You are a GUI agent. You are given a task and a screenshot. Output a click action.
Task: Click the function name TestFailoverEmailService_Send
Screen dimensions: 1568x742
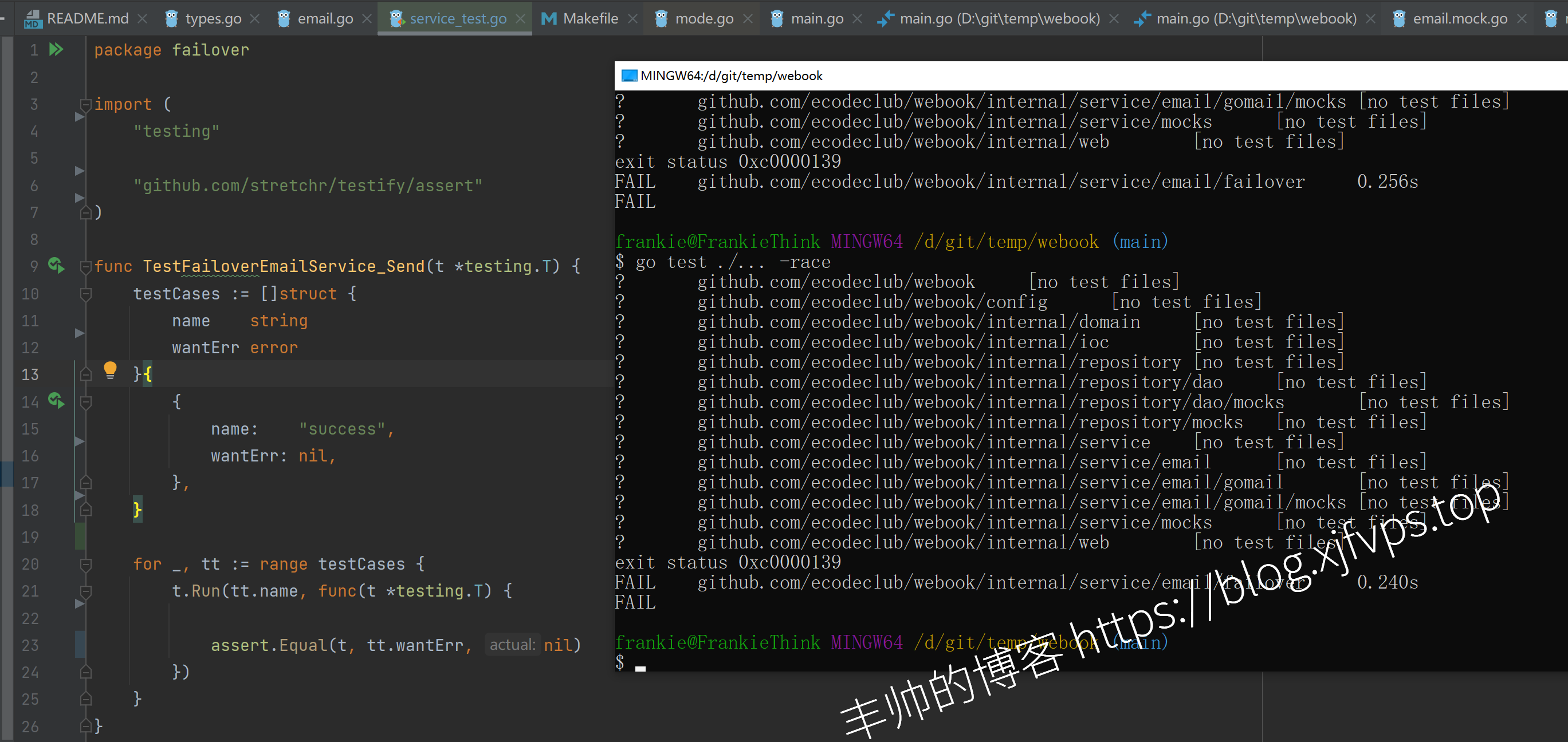click(284, 266)
